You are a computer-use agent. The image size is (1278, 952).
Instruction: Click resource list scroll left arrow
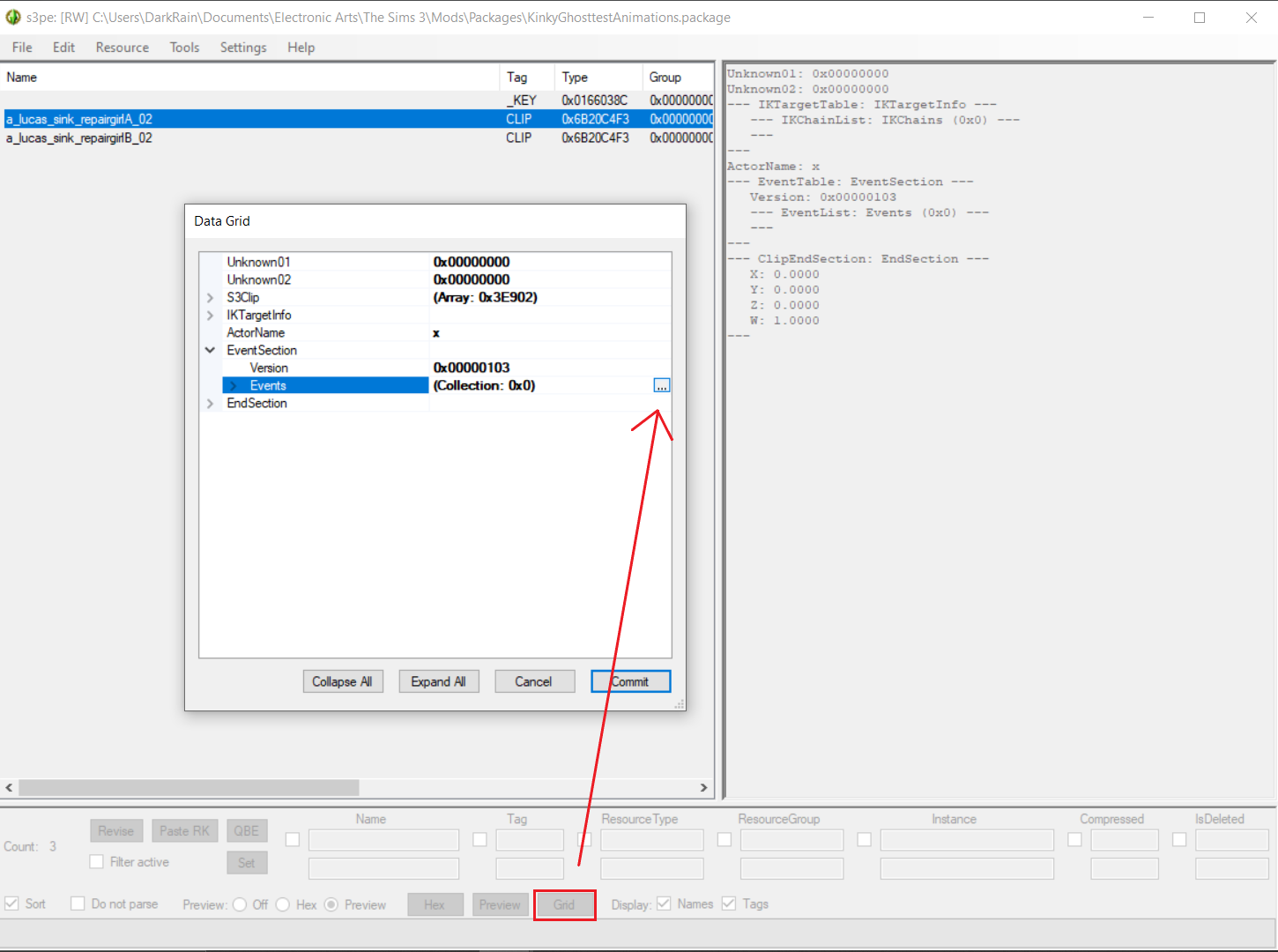point(9,787)
